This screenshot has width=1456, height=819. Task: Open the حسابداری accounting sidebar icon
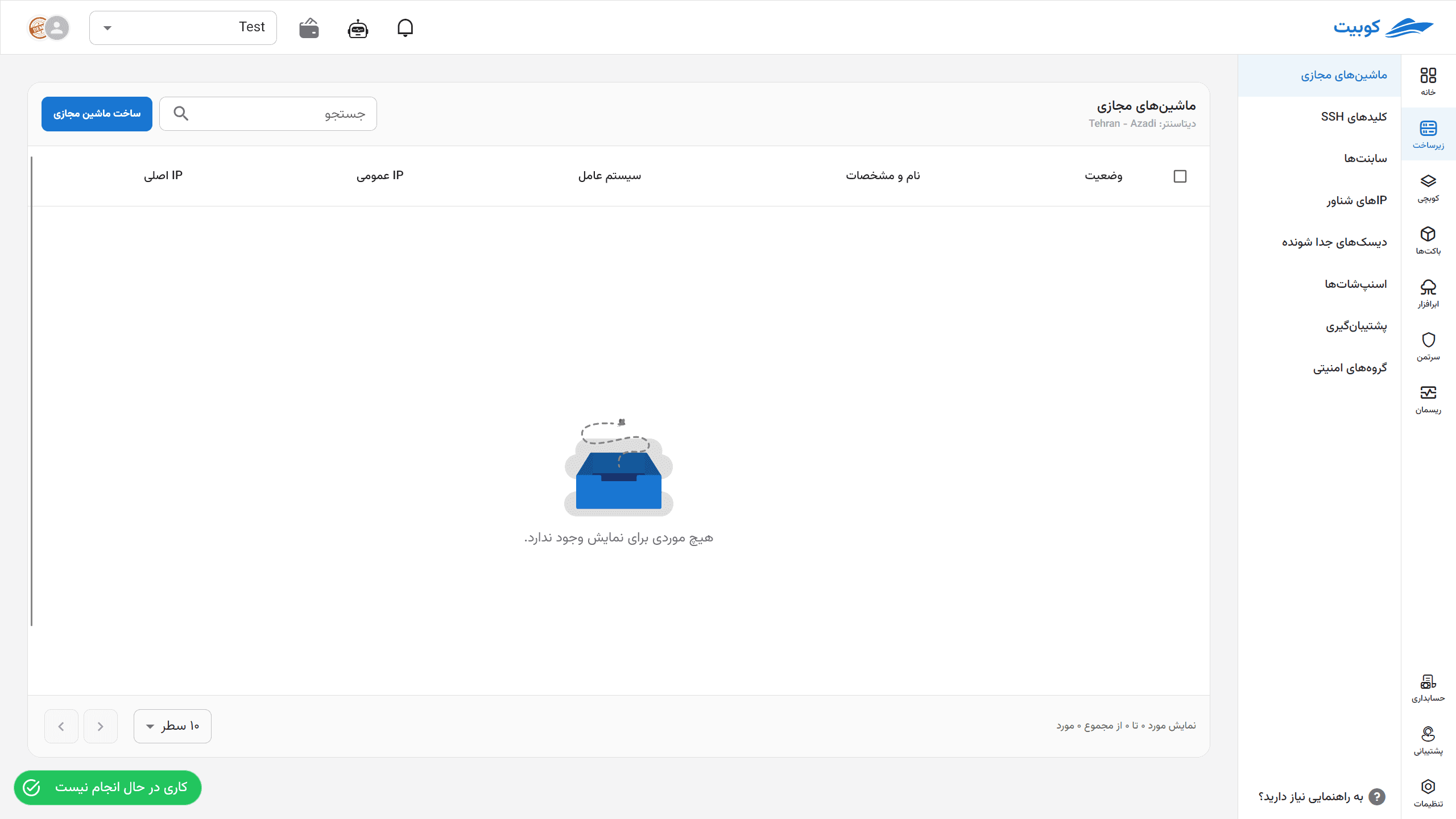1428,688
